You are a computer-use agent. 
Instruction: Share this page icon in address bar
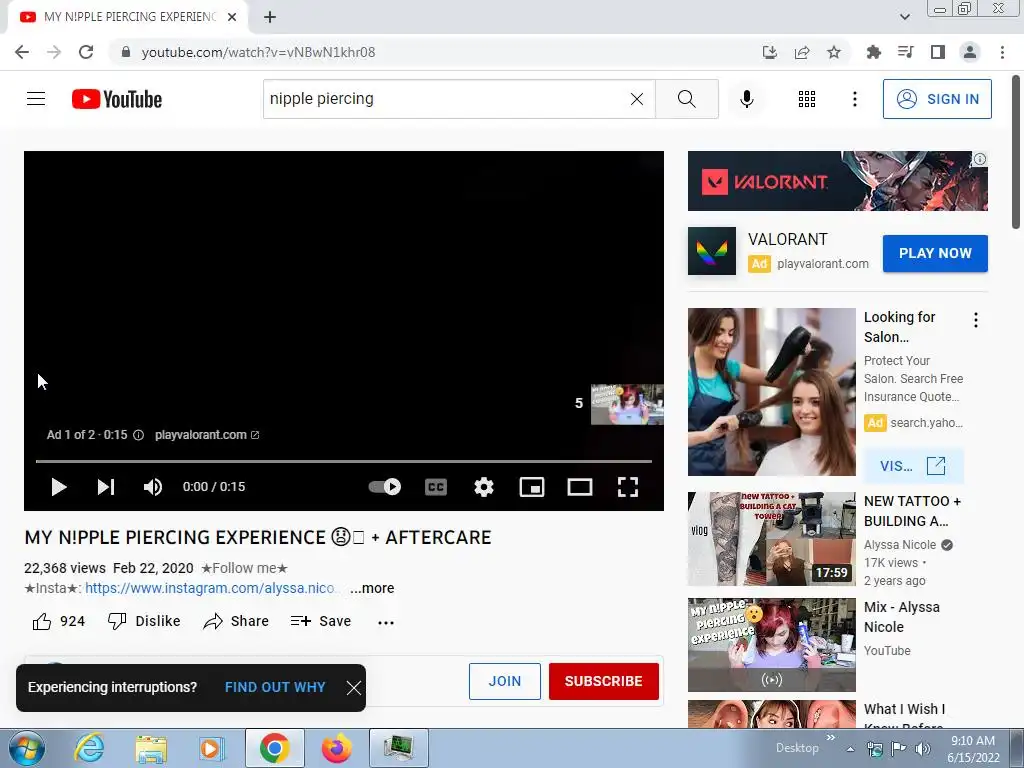point(802,52)
